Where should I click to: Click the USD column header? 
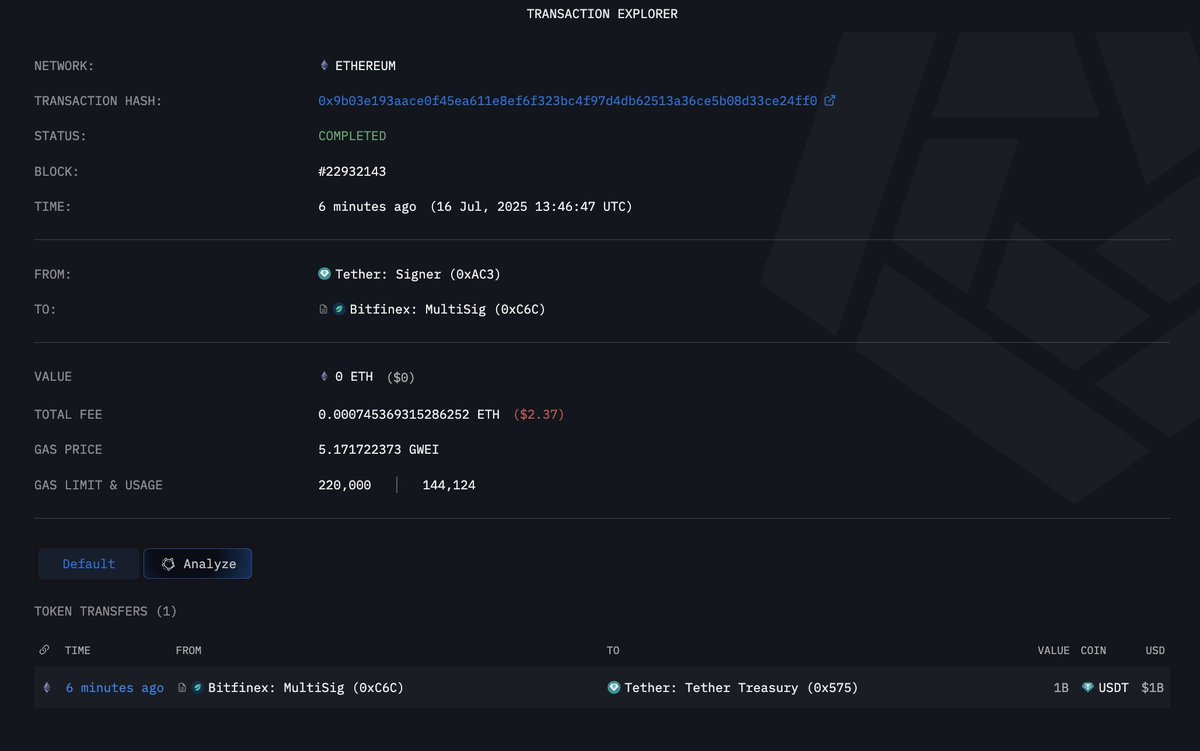click(1155, 650)
